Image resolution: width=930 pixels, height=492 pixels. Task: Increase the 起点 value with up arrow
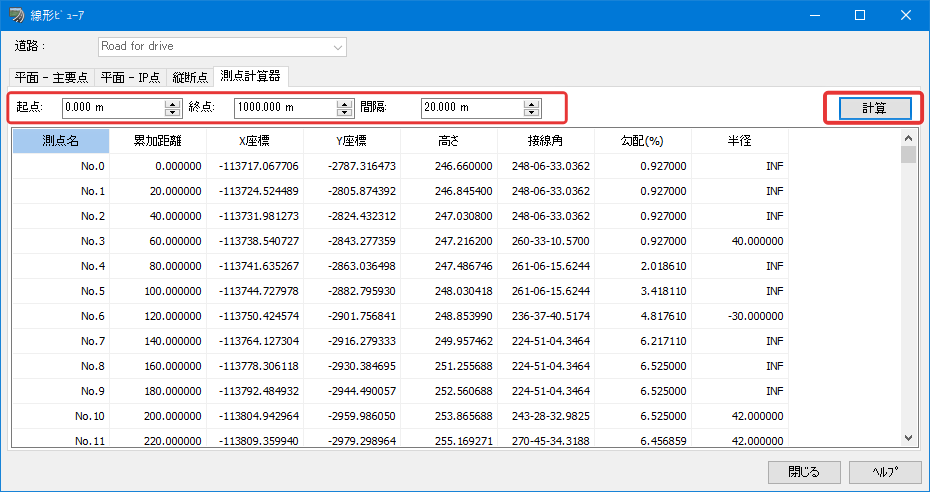pyautogui.click(x=173, y=104)
